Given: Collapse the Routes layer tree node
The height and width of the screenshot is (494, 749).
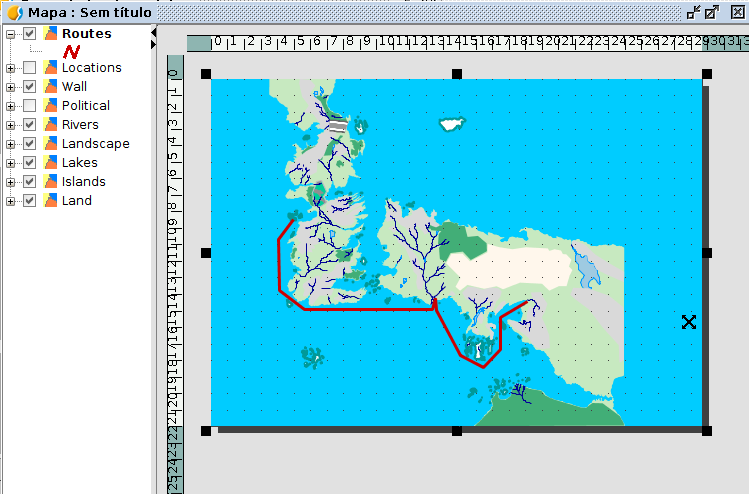Looking at the screenshot, I should (11, 34).
